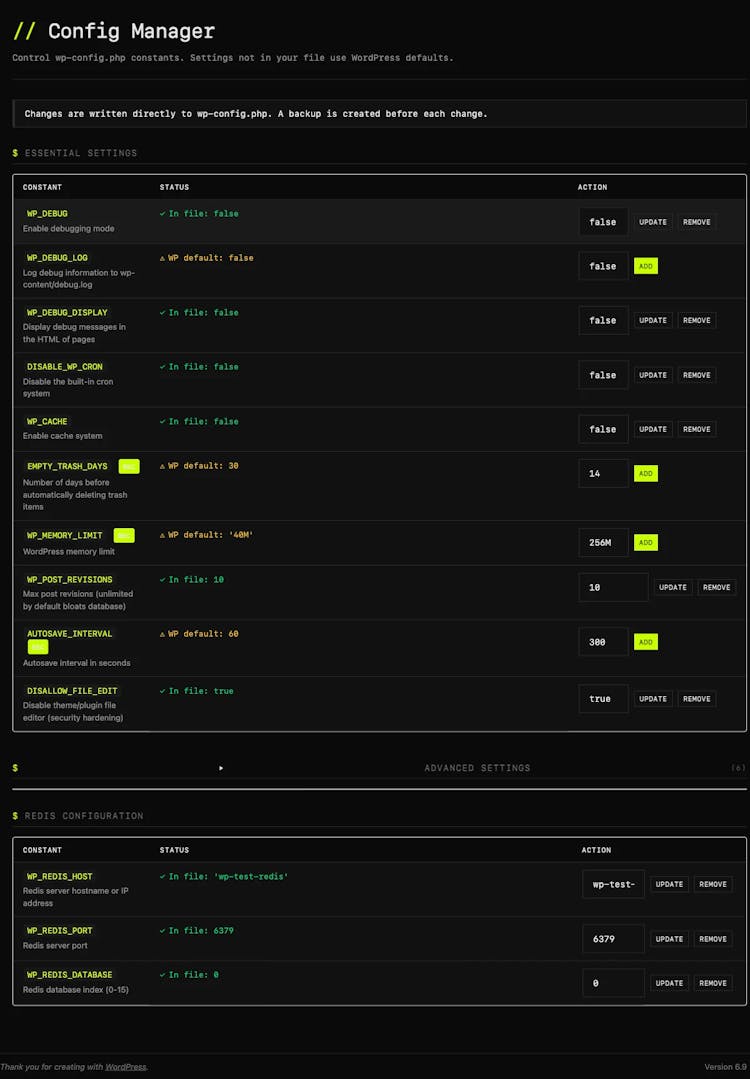This screenshot has height=1079, width=750.
Task: Focus the WP_REDIS_HOST value field
Action: click(x=613, y=884)
